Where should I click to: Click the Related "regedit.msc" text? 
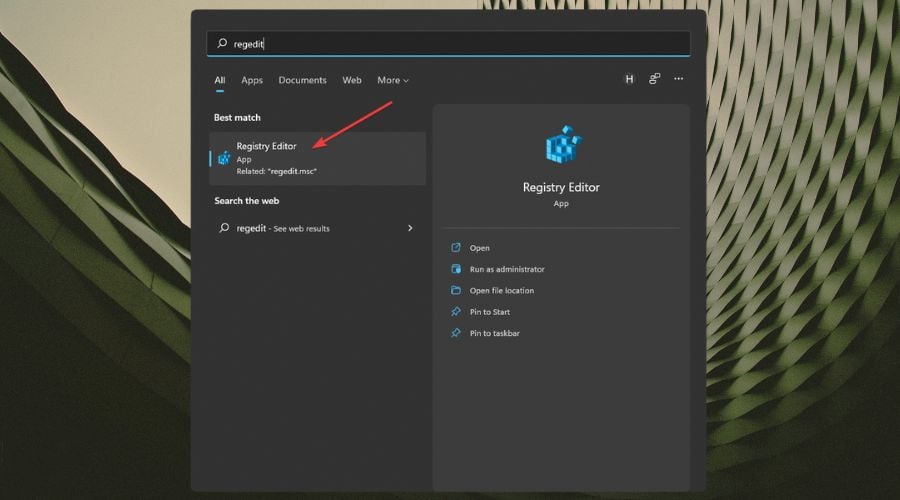[277, 171]
